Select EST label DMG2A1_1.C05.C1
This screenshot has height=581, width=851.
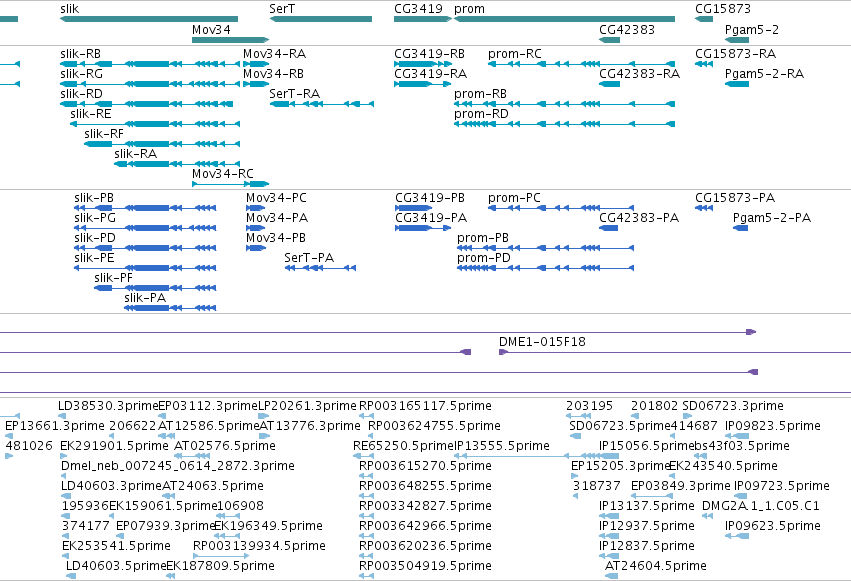(x=761, y=506)
